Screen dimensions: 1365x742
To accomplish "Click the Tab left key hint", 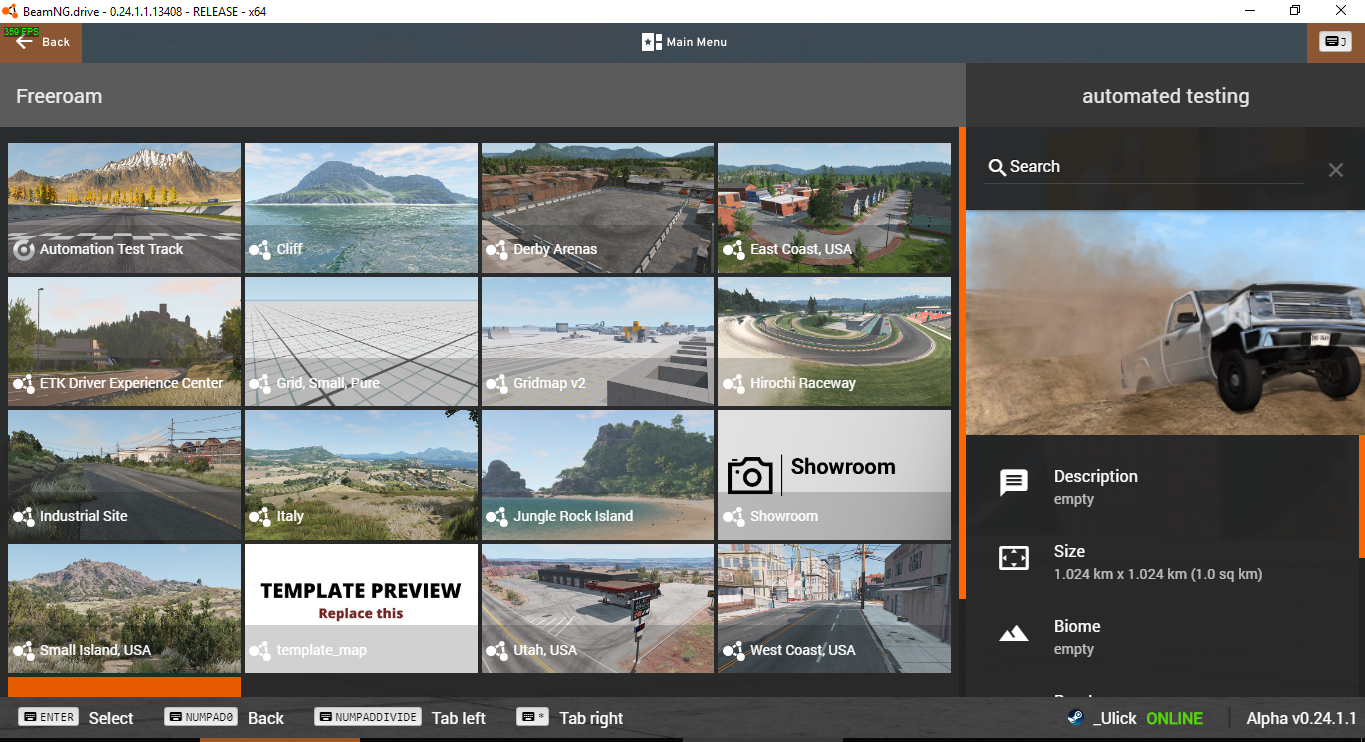I will click(400, 718).
